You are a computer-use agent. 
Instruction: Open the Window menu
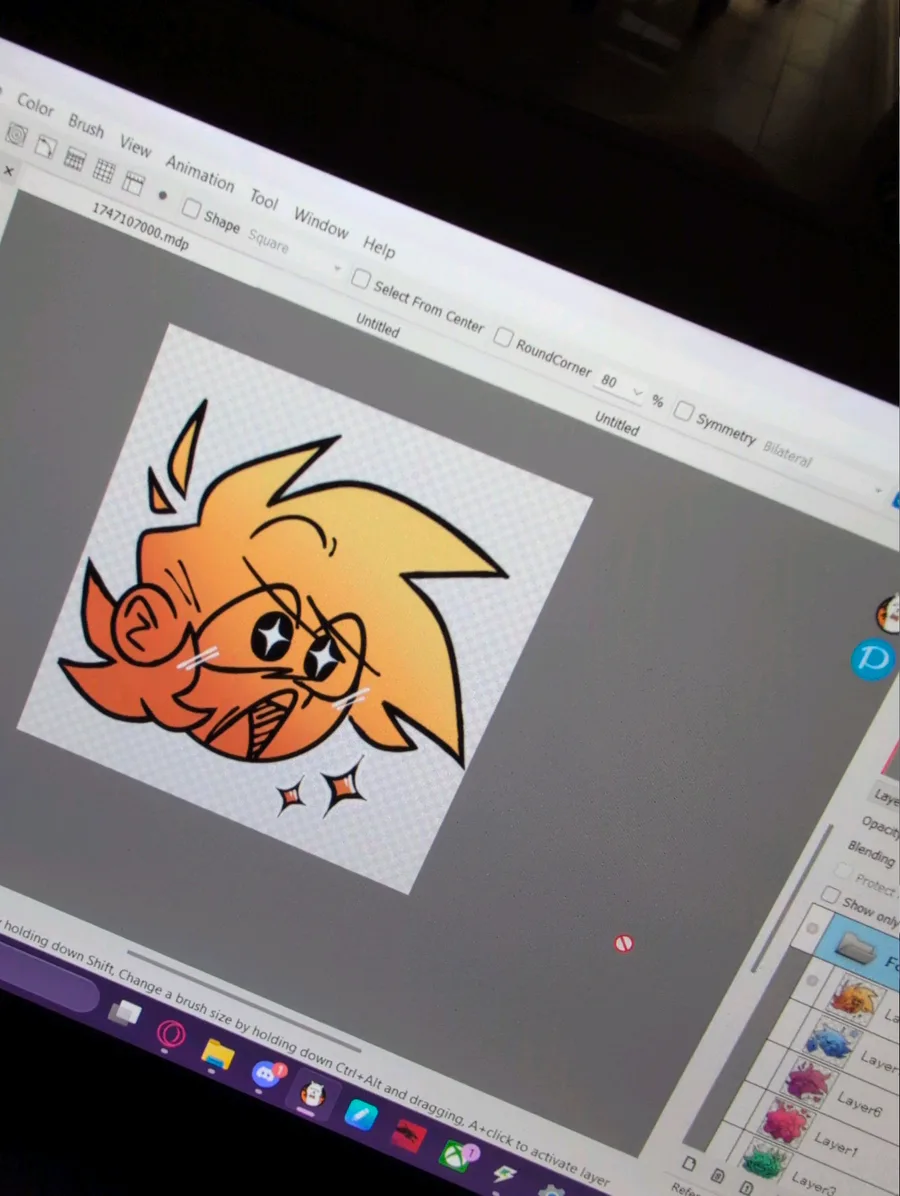(321, 222)
